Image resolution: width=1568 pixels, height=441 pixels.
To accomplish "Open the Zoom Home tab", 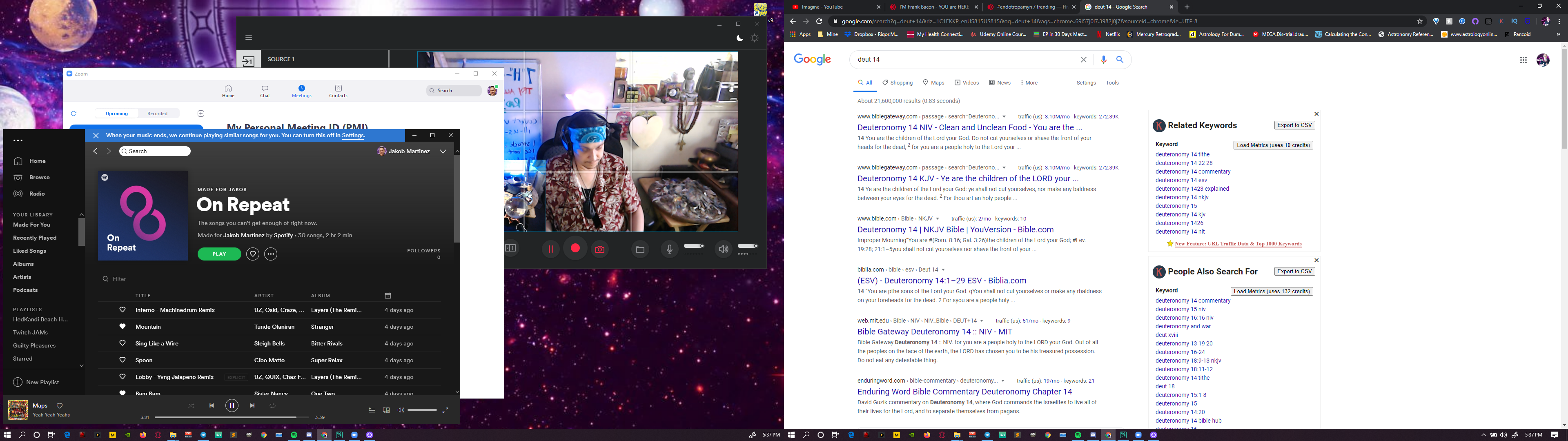I will click(228, 91).
